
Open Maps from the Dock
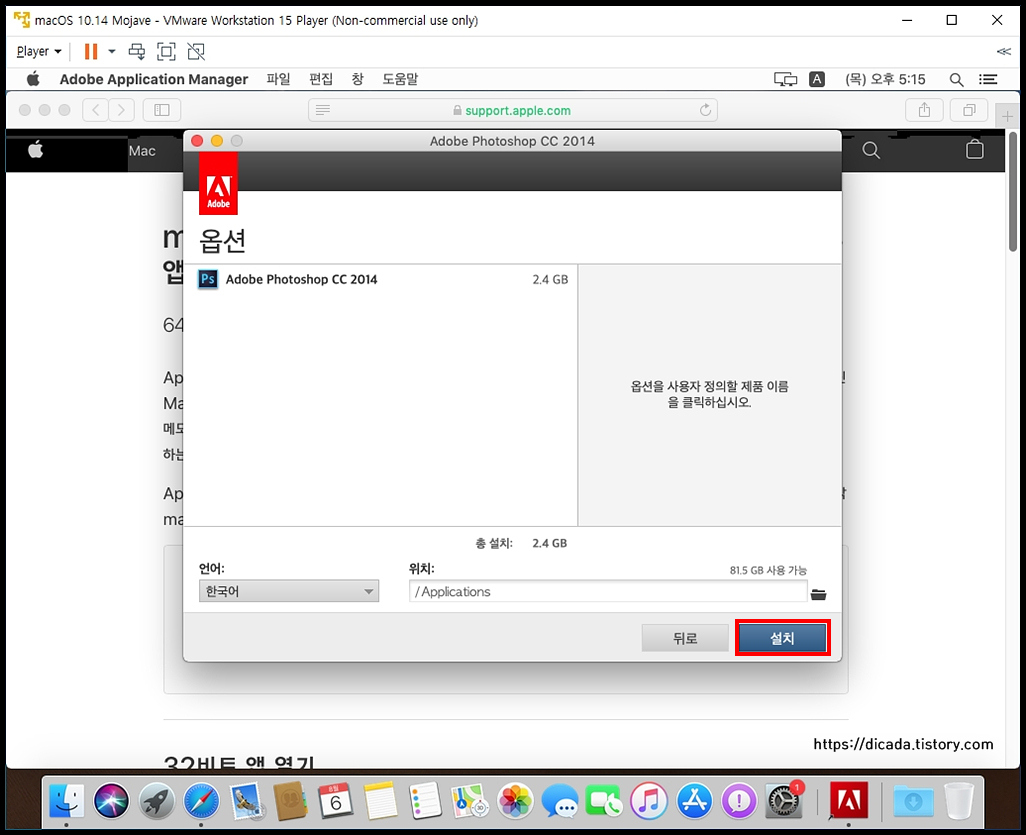pos(470,800)
